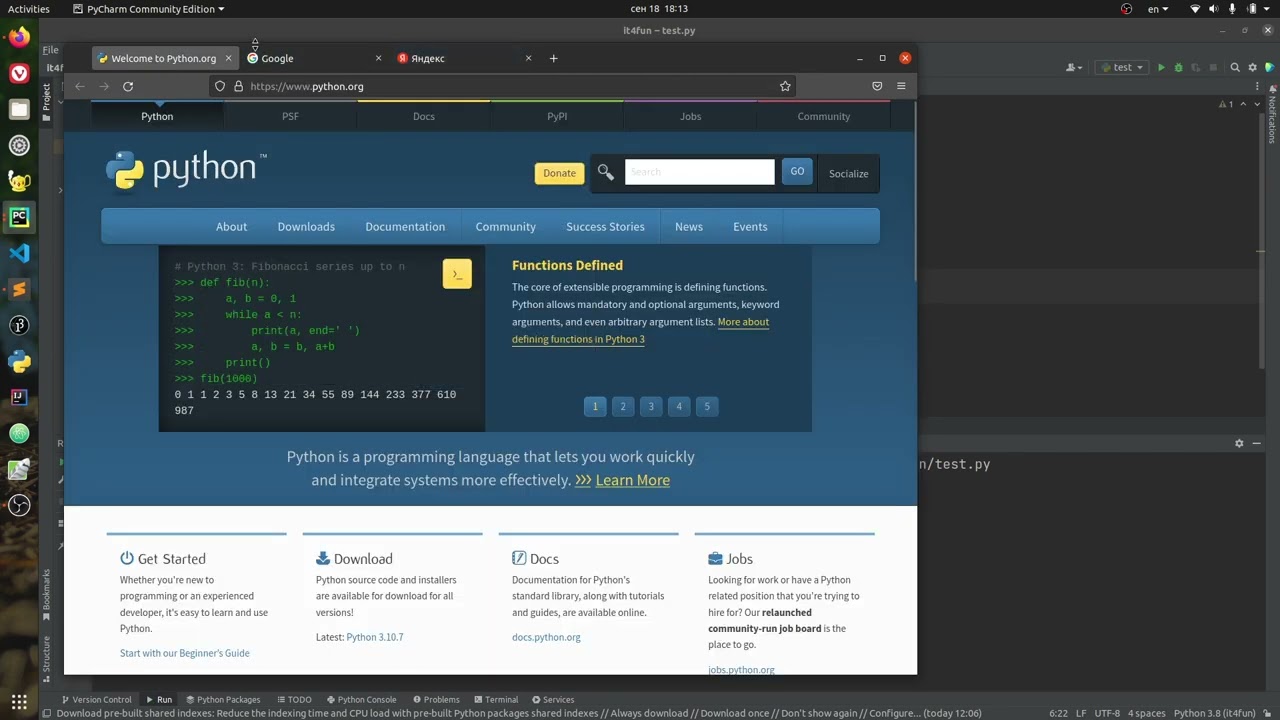1280x720 pixels.
Task: Close the Welcome to Python.org tab
Action: (228, 58)
